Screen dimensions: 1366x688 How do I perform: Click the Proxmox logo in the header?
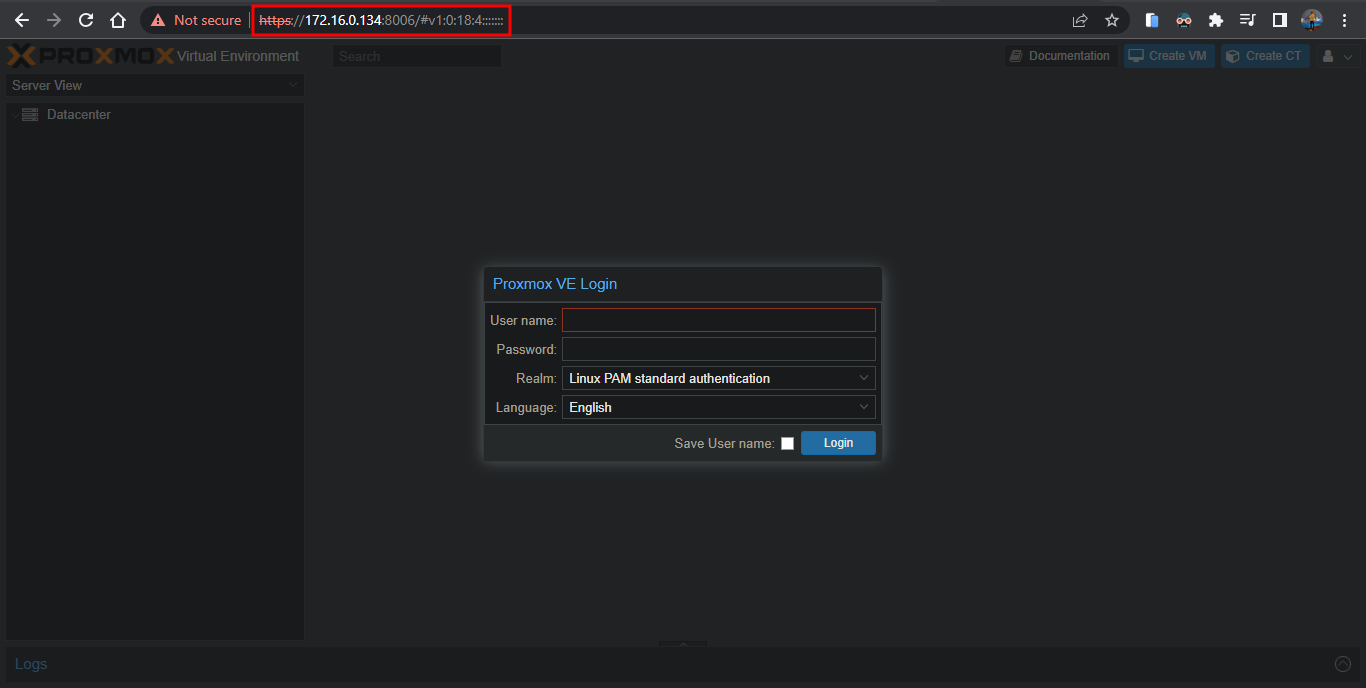point(90,56)
